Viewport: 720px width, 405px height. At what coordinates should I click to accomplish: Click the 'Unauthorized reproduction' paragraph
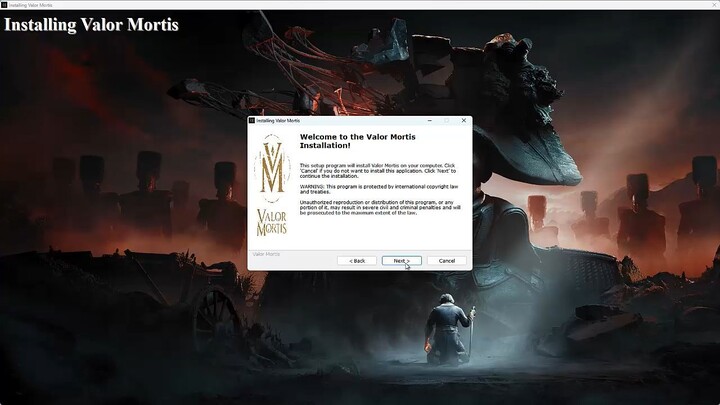[380, 208]
